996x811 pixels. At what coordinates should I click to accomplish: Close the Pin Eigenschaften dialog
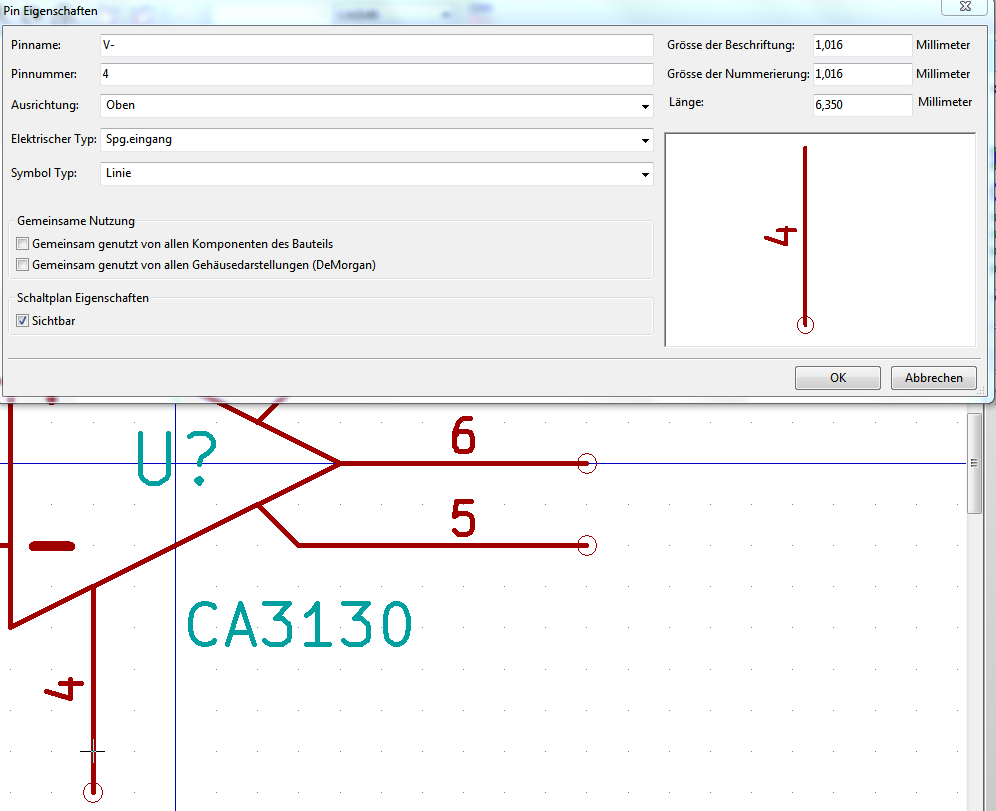point(966,6)
